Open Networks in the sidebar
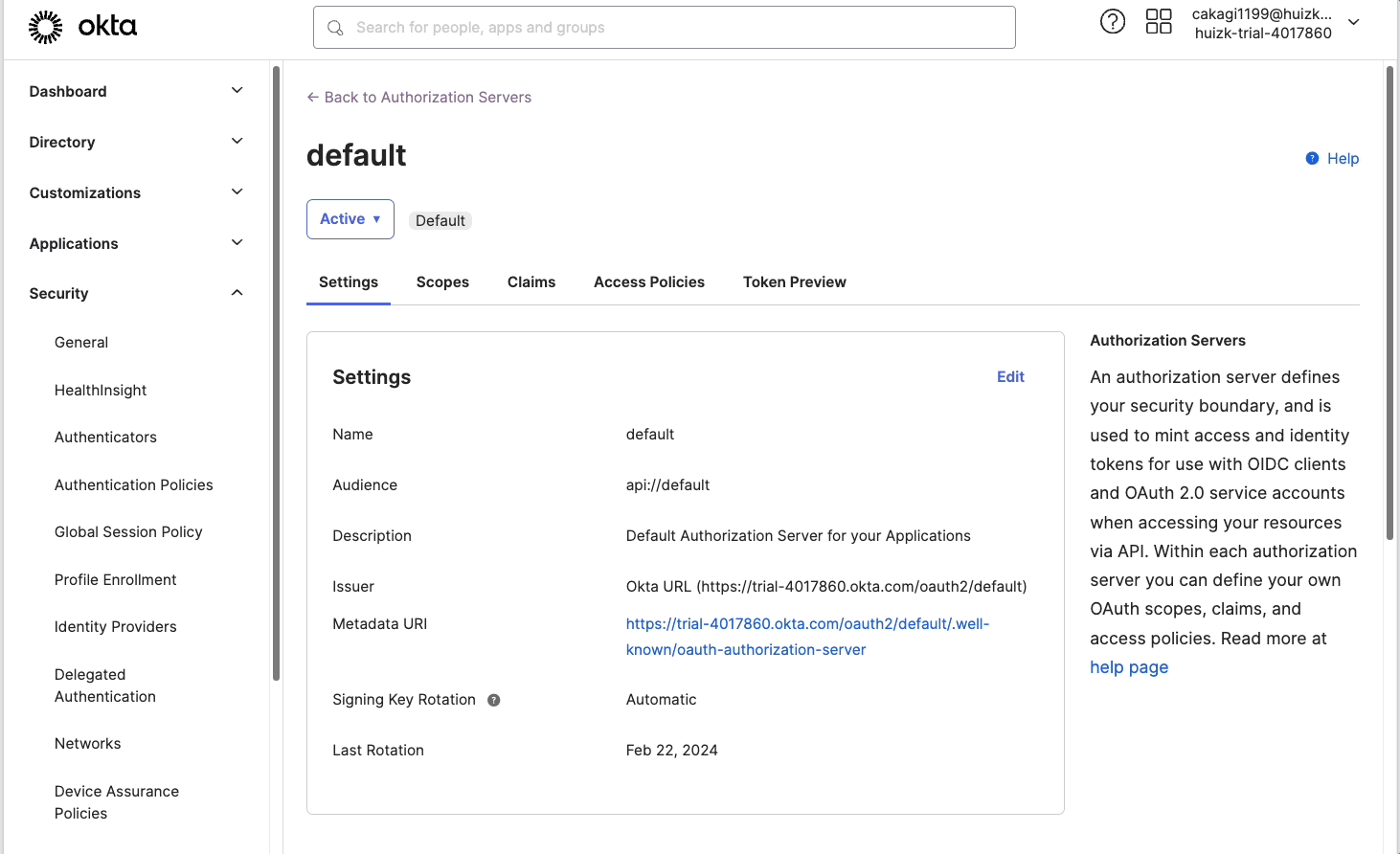The image size is (1400, 854). pos(87,743)
